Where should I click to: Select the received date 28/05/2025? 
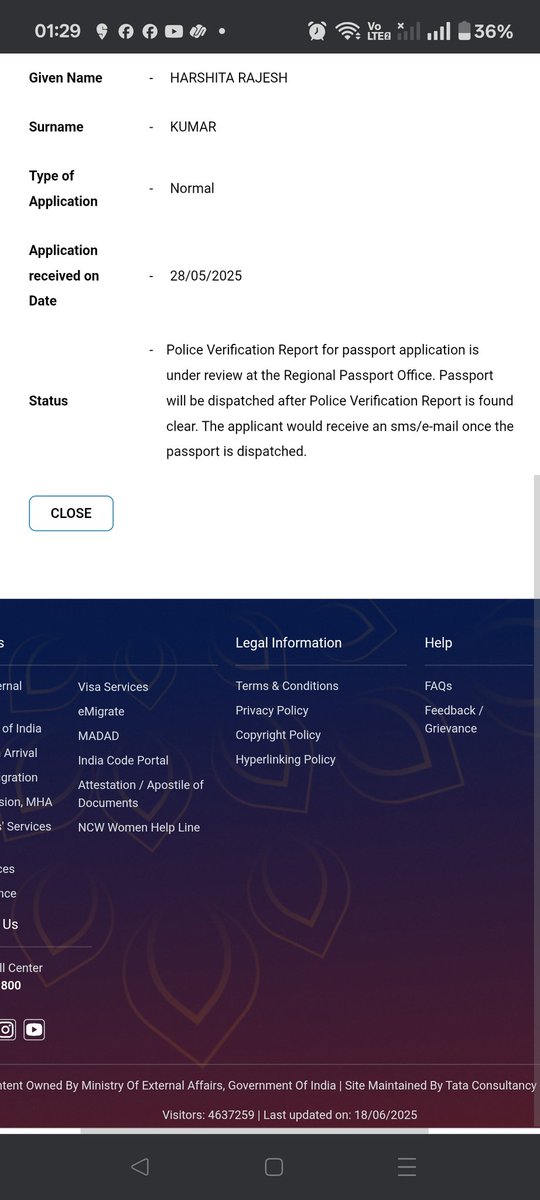click(x=206, y=275)
